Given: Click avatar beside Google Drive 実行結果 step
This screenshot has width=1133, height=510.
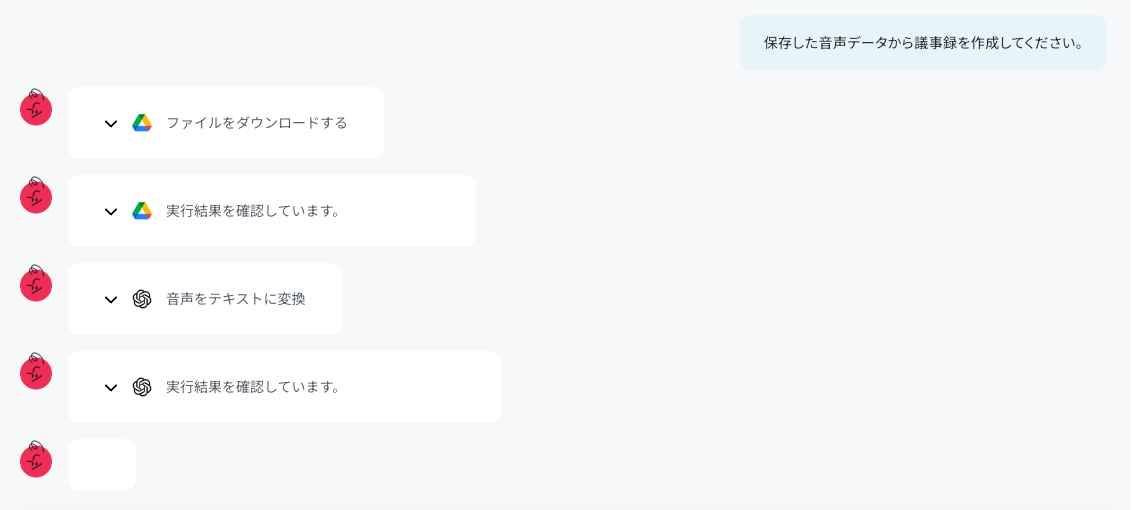Looking at the screenshot, I should pos(36,196).
